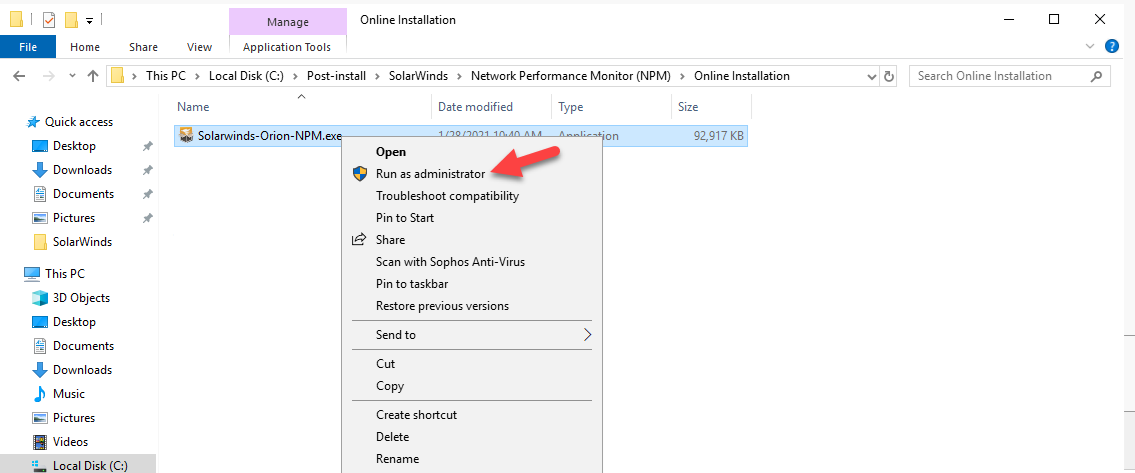
Task: Click the Refresh icon beside address bar
Action: (x=889, y=75)
